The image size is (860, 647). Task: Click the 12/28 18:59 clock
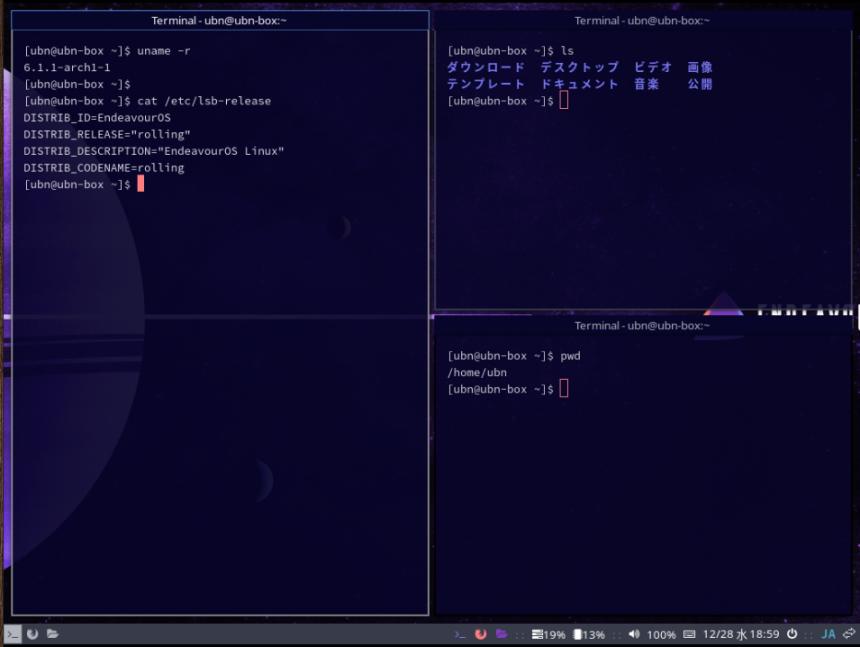741,634
